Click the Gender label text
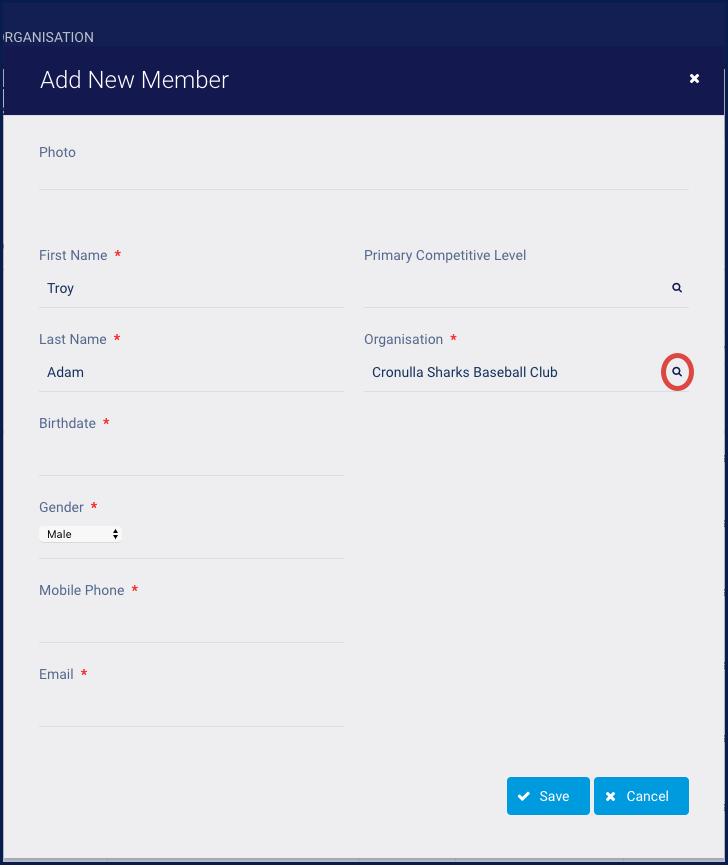This screenshot has height=865, width=728. click(x=62, y=507)
